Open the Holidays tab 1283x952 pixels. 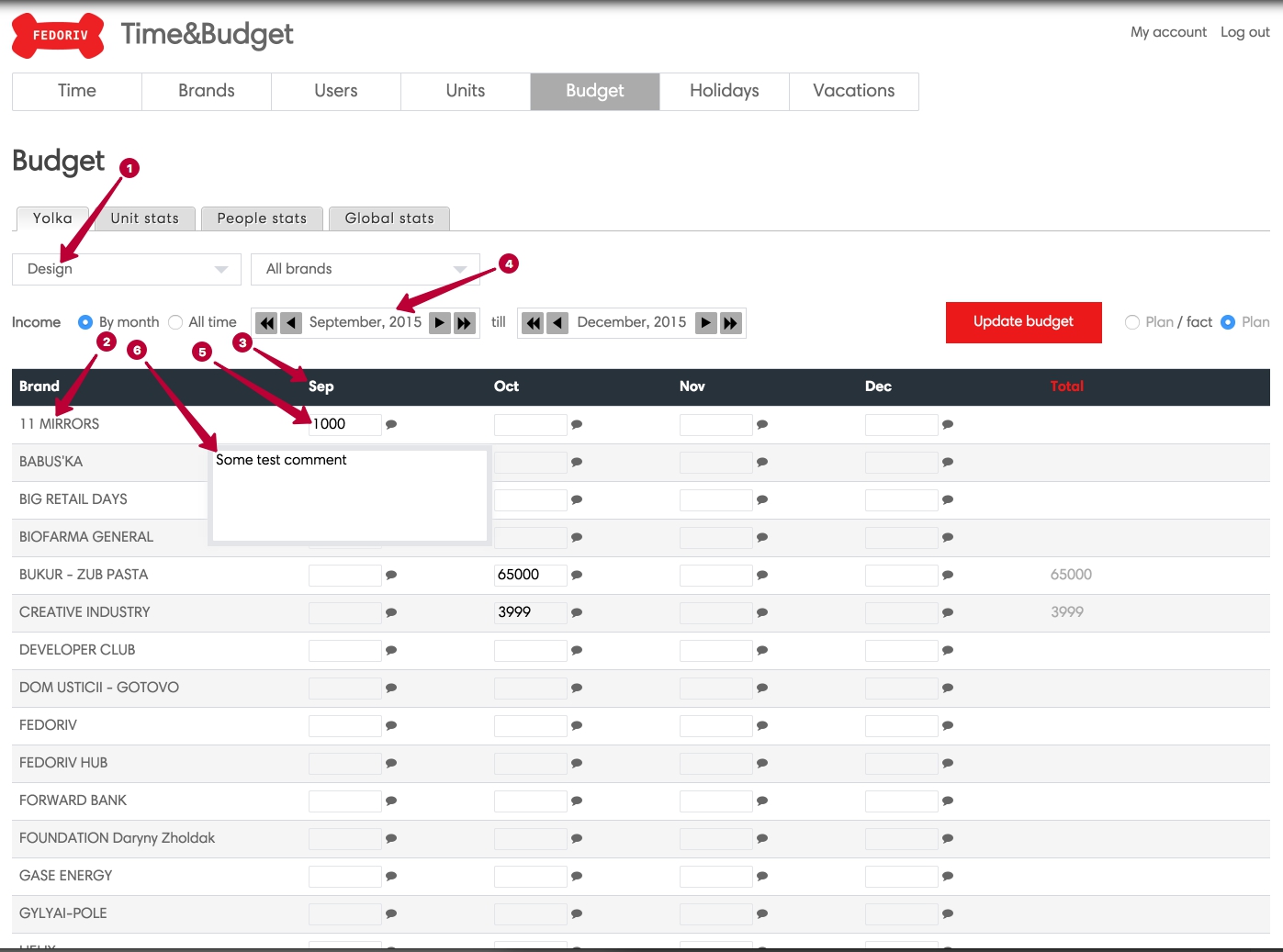pyautogui.click(x=725, y=91)
